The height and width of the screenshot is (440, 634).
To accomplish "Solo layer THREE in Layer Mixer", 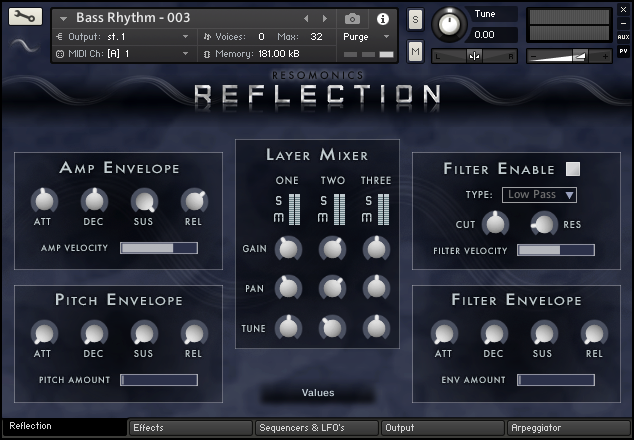I will point(368,200).
